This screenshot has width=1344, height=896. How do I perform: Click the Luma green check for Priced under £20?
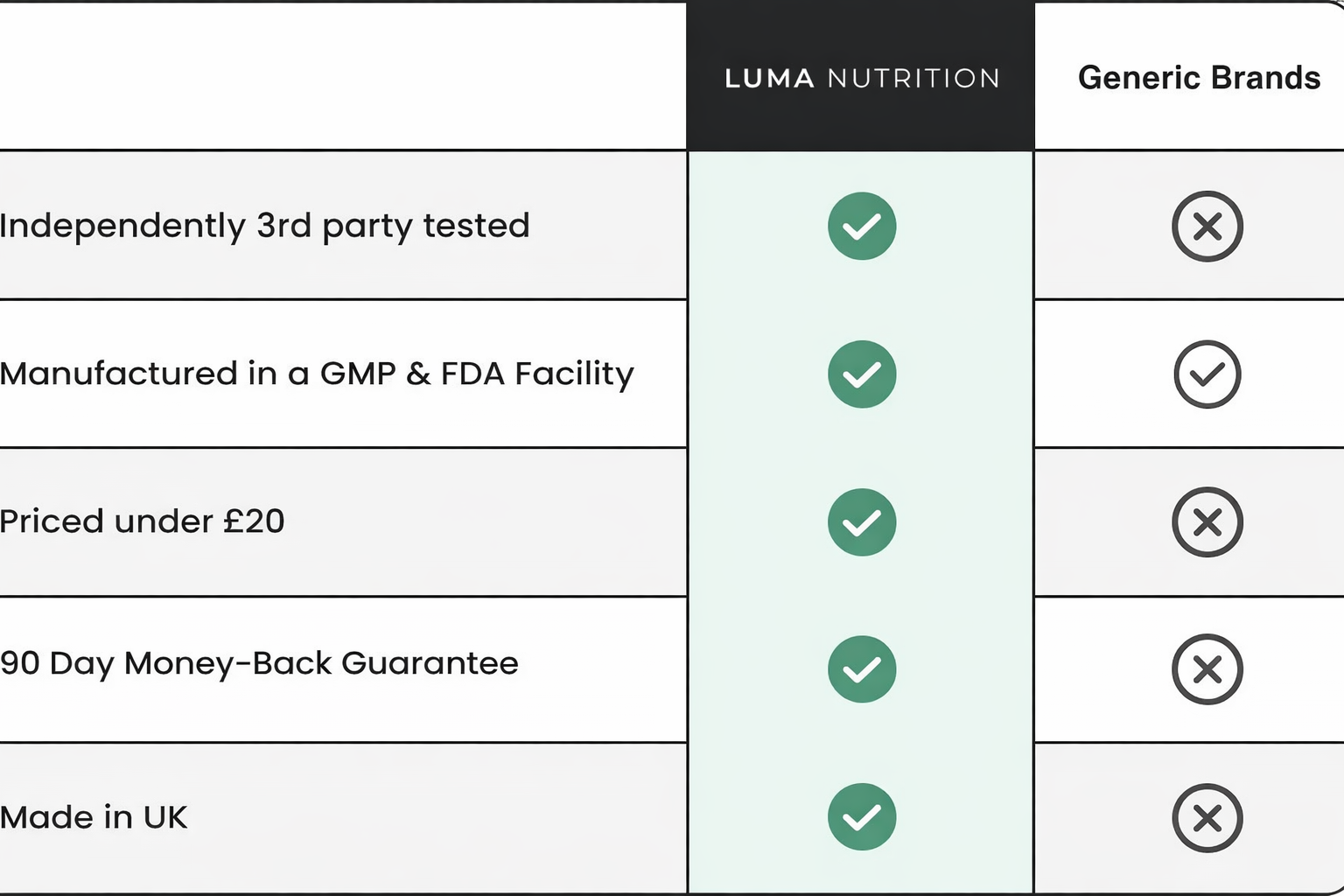(862, 522)
